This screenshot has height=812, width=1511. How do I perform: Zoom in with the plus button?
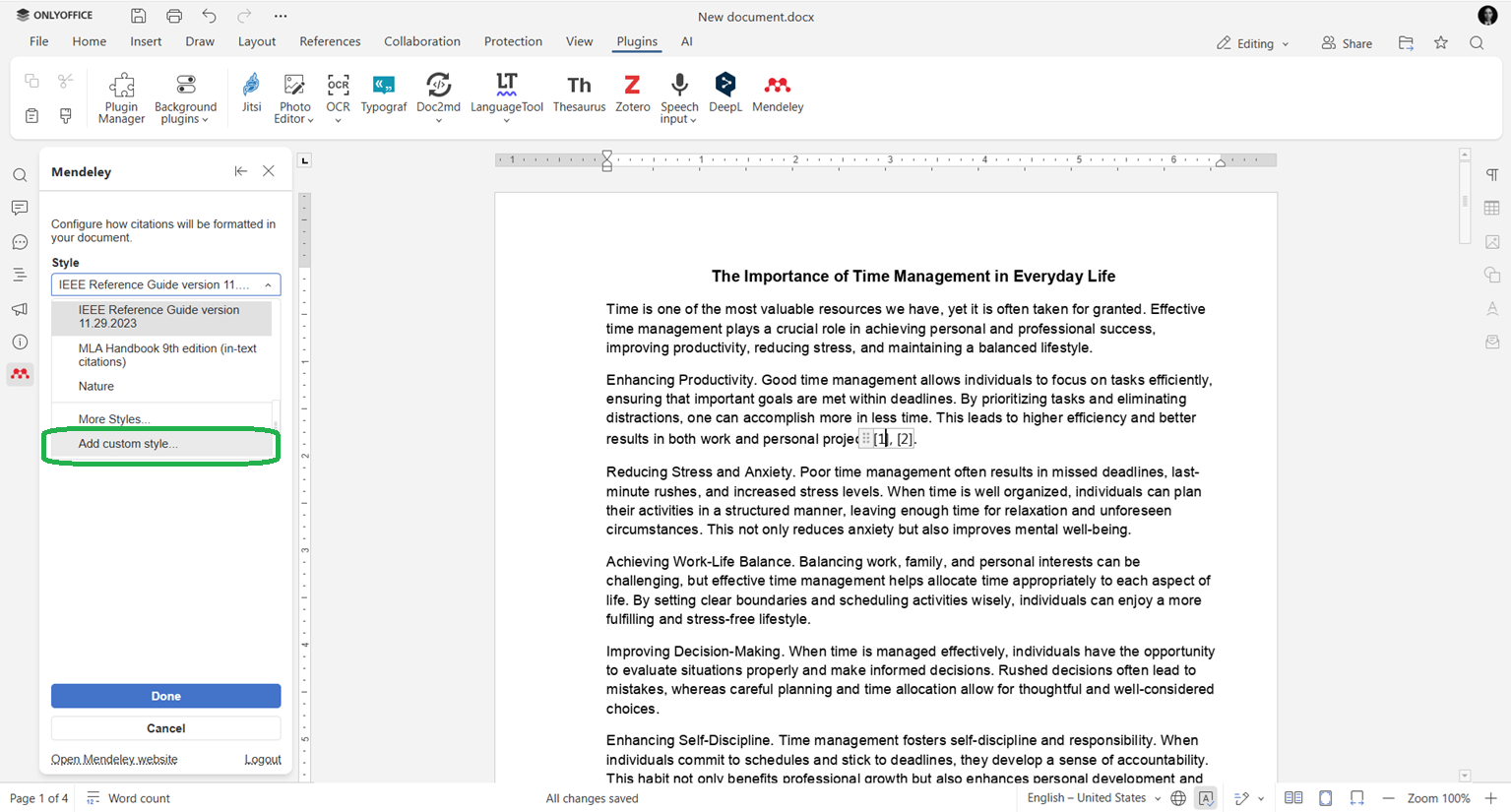pos(1490,798)
